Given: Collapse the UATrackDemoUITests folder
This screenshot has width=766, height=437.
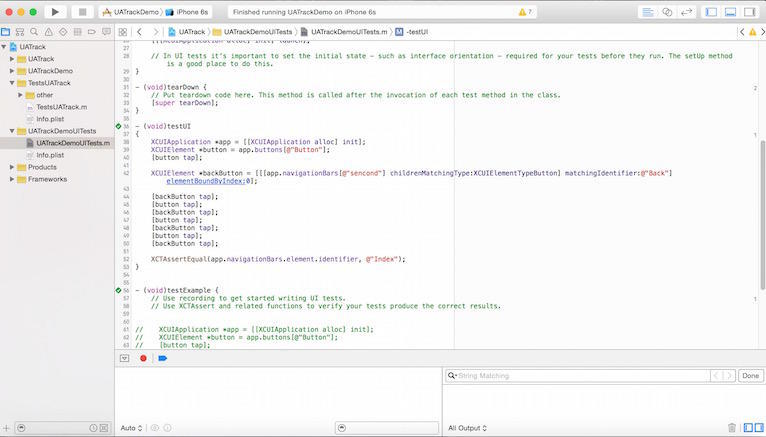Looking at the screenshot, I should [x=12, y=131].
